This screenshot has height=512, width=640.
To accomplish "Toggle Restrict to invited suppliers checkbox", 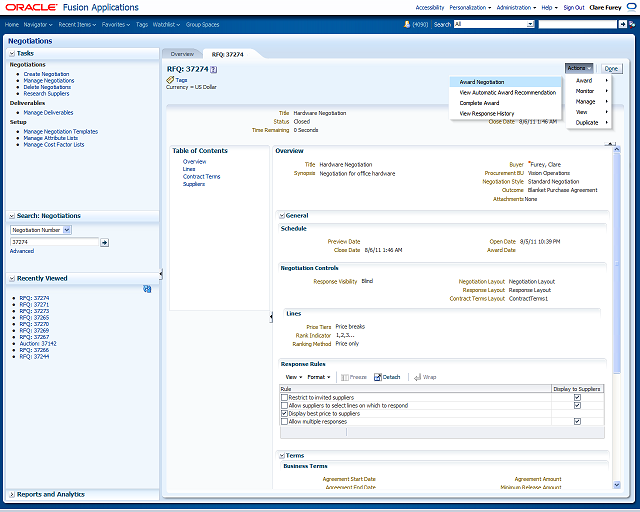I will click(284, 397).
